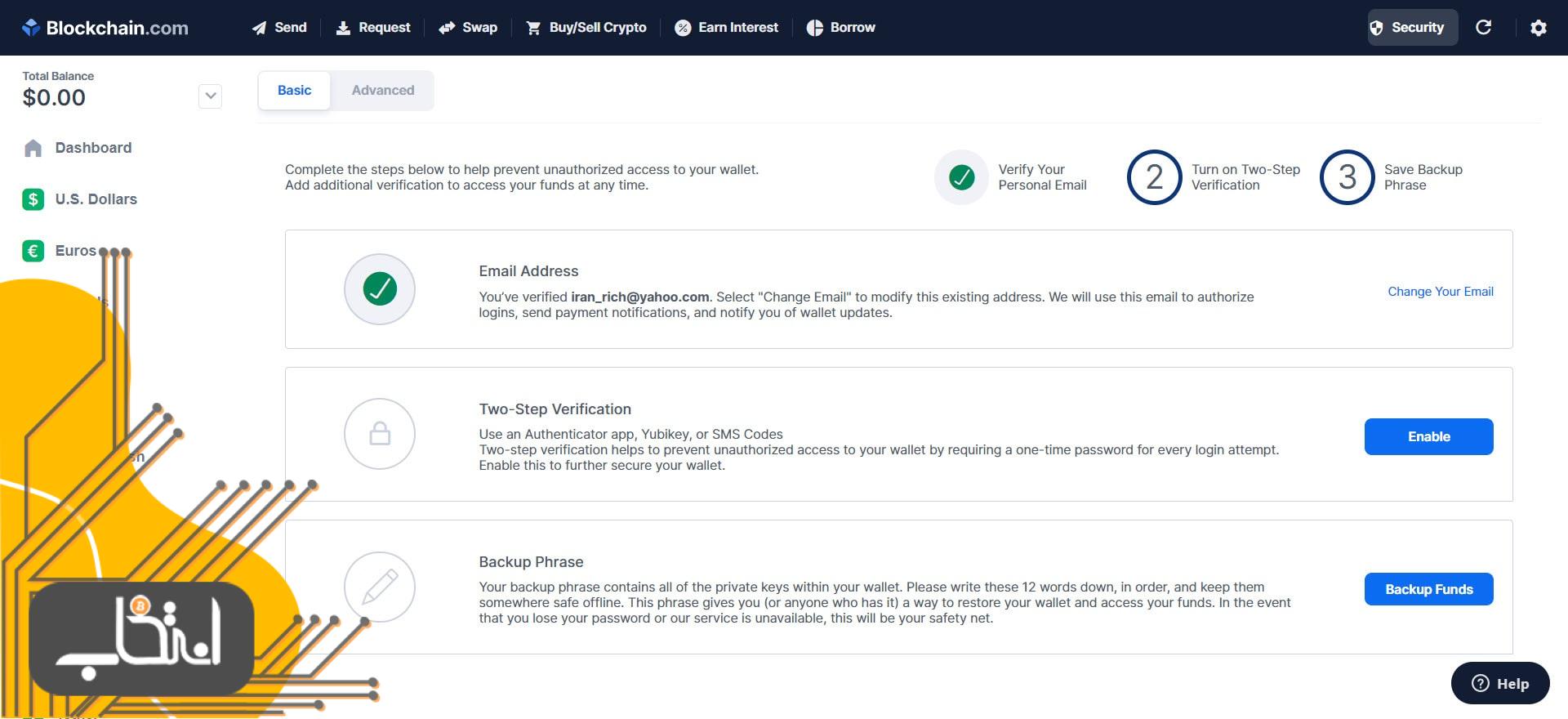Click the Borrow pie icon
The width and height of the screenshot is (1568, 719).
point(814,28)
